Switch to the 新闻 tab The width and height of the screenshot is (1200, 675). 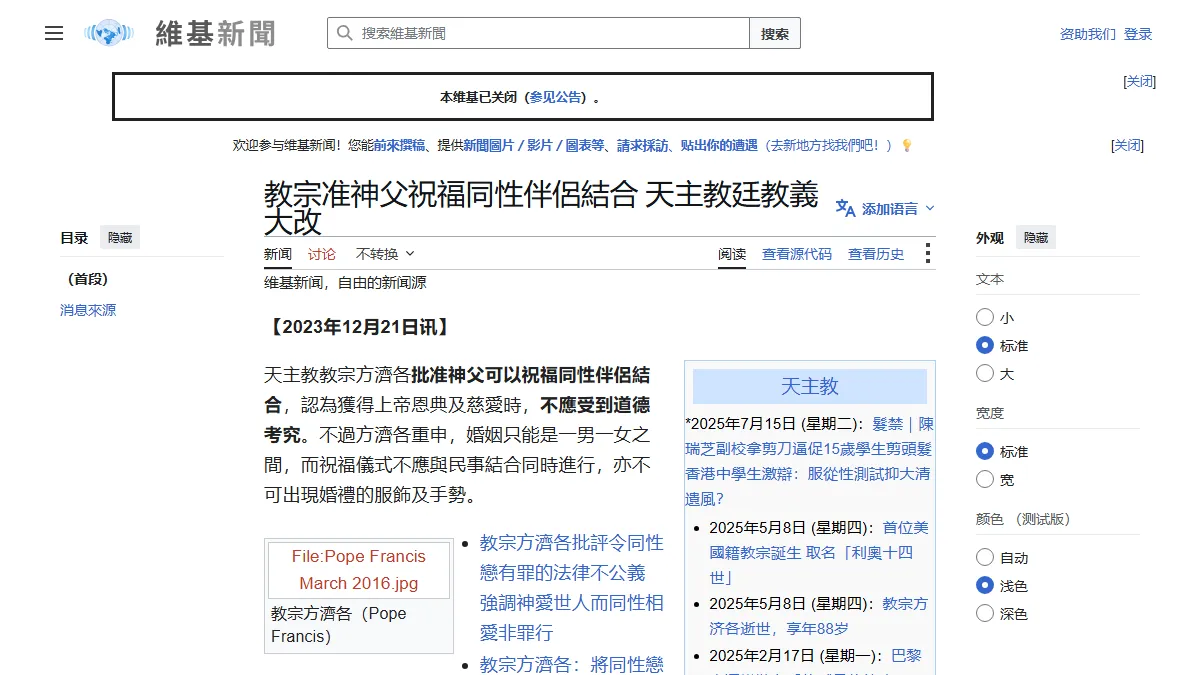click(278, 254)
